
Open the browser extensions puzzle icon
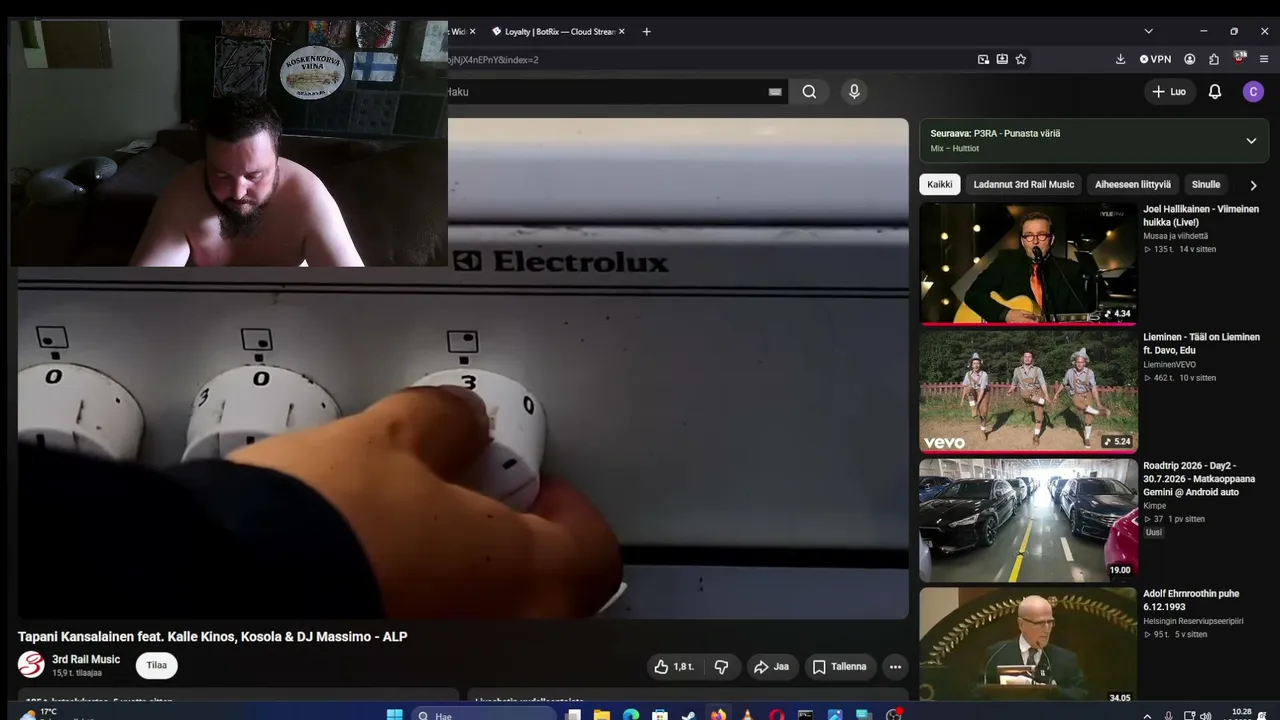1214,59
